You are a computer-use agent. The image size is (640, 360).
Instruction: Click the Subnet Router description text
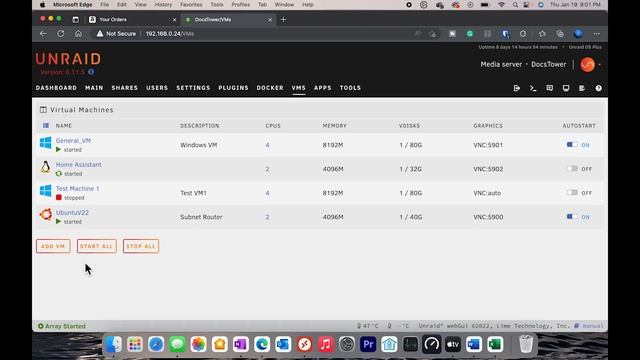[201, 217]
